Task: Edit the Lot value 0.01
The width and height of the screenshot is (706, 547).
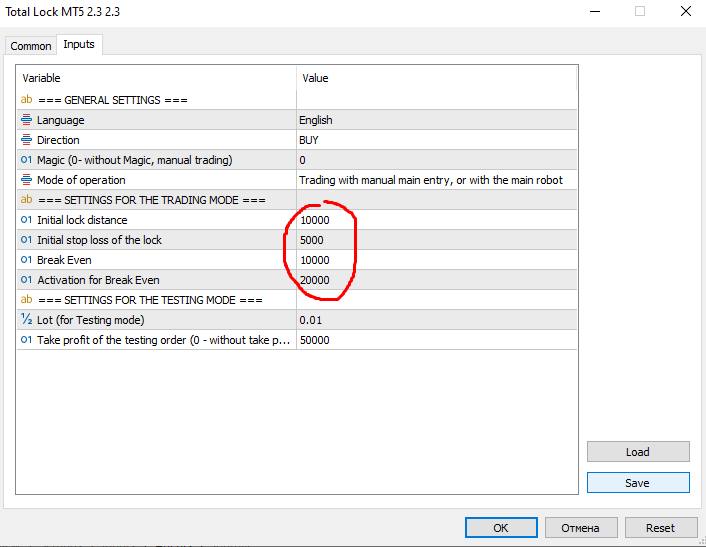Action: coord(437,320)
